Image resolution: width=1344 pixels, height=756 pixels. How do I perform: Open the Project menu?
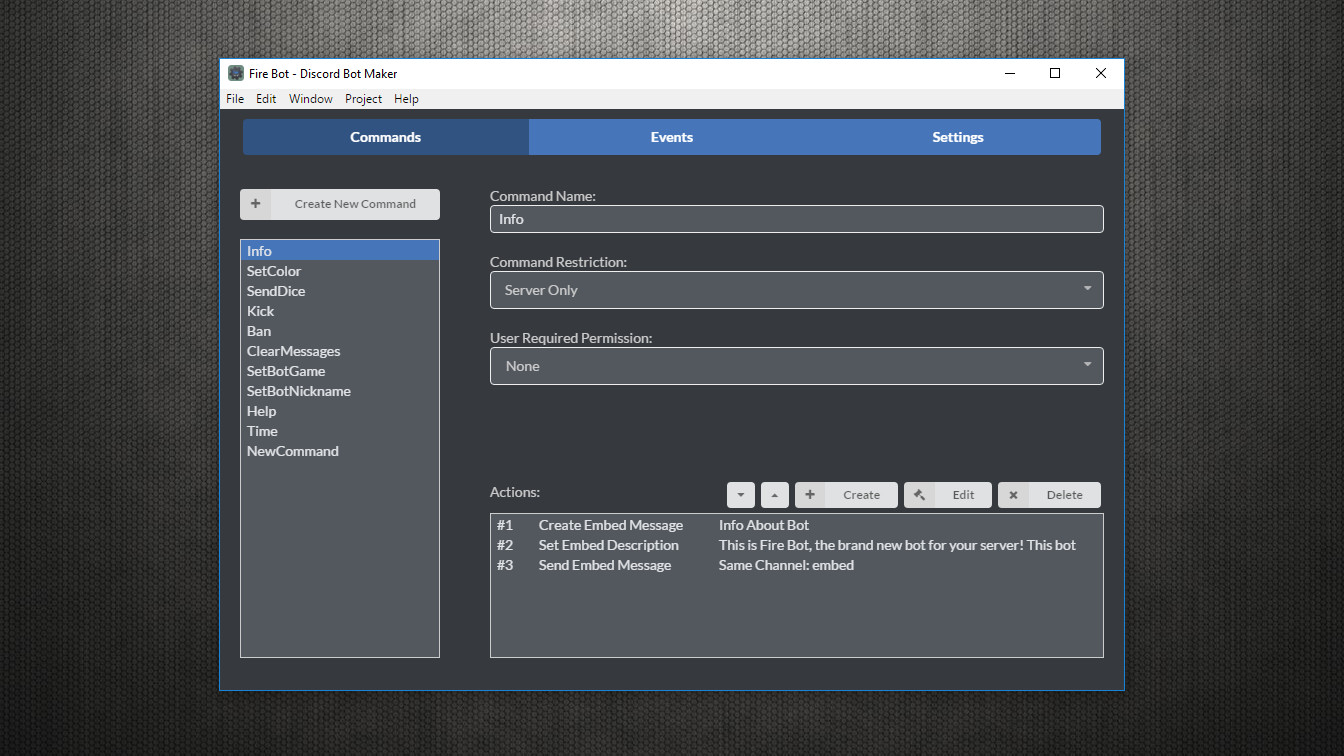click(x=363, y=98)
